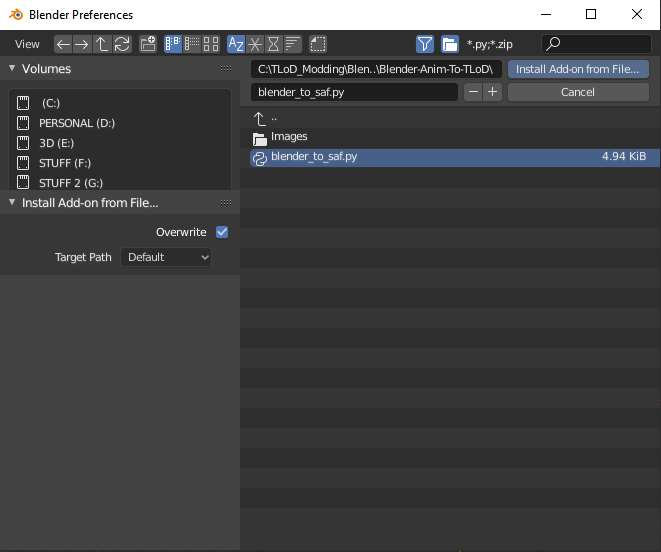Uncheck the Overwrite checkbox
Image resolution: width=661 pixels, height=552 pixels.
click(222, 232)
